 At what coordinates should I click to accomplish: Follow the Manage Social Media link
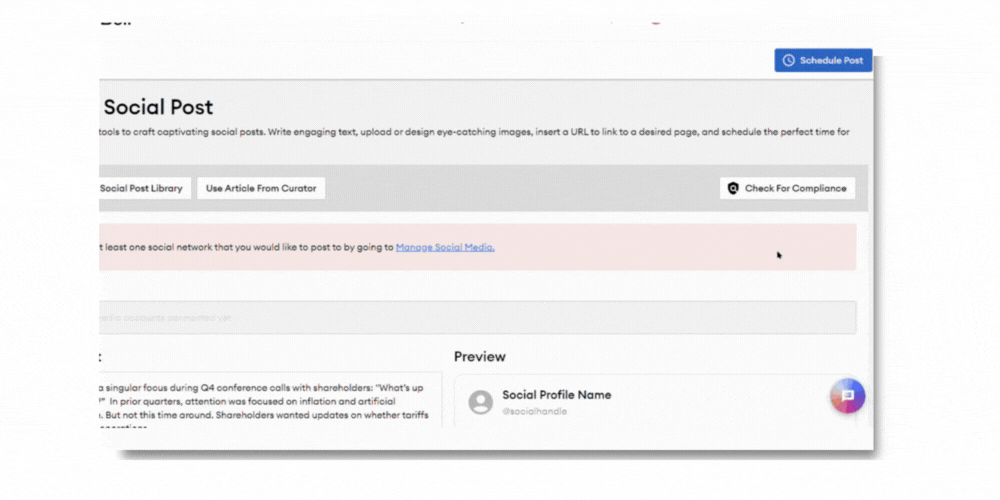[445, 247]
